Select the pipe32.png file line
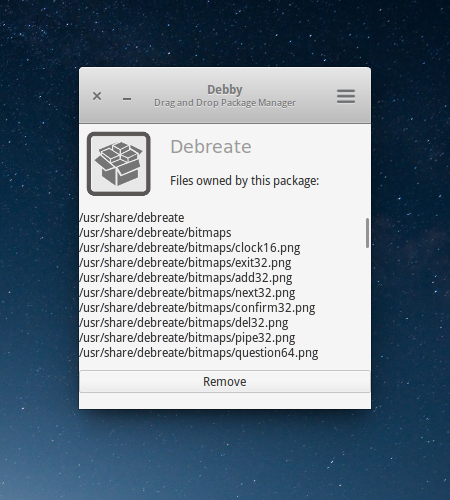Screen dimensions: 450x500 187,338
